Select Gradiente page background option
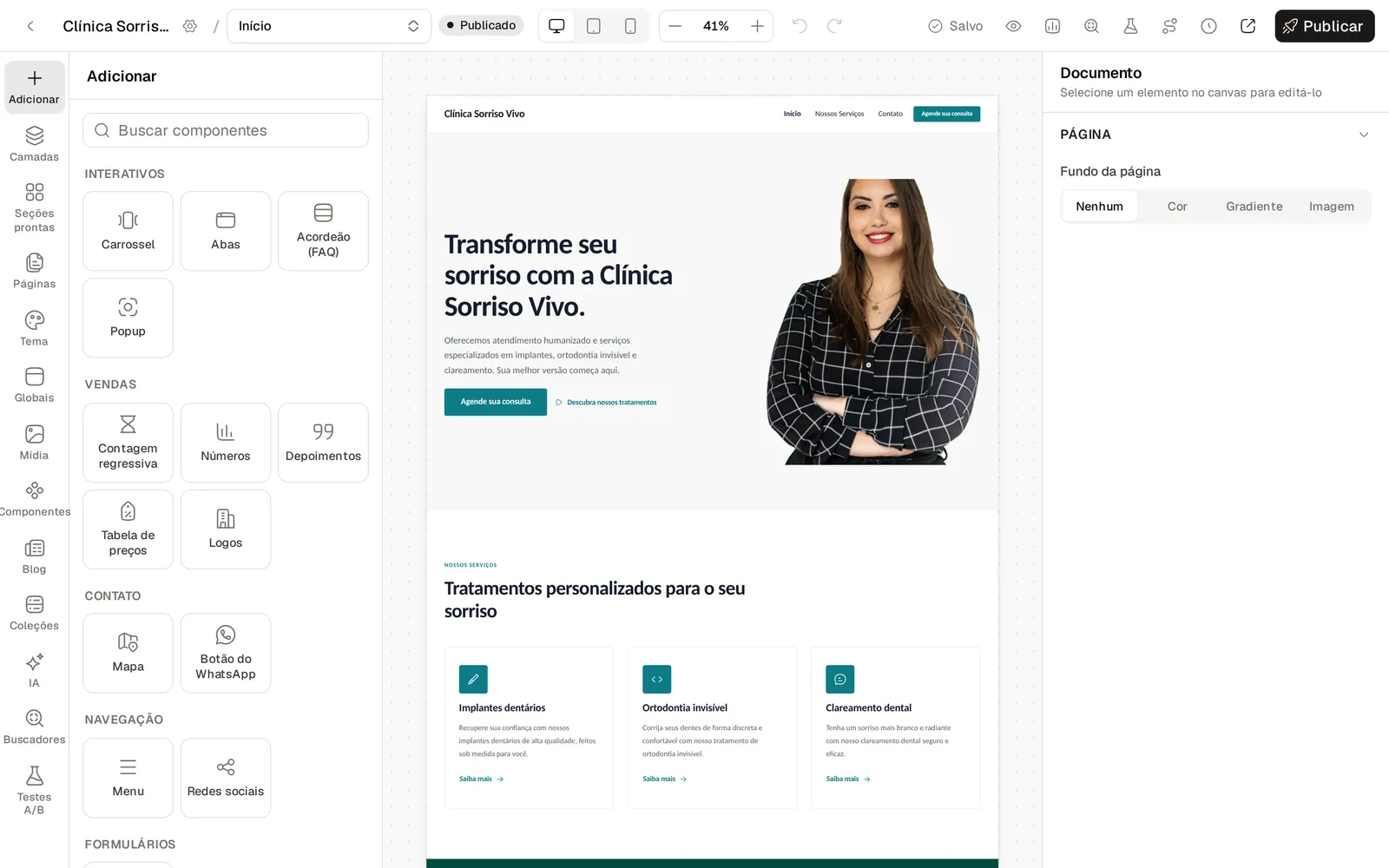The image size is (1389, 868). 1254,207
